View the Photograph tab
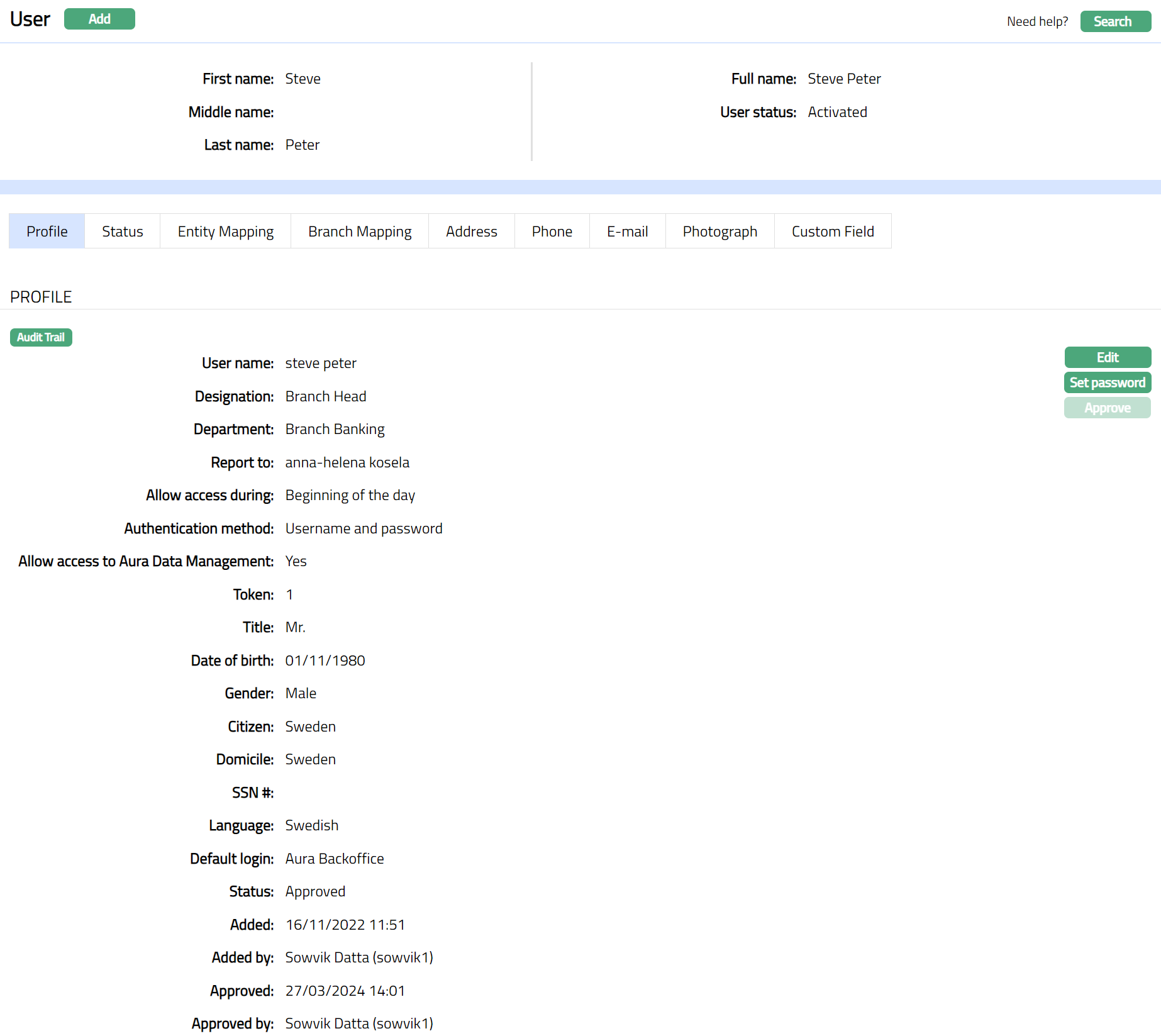Screen dimensions: 1161x1036 tap(720, 231)
